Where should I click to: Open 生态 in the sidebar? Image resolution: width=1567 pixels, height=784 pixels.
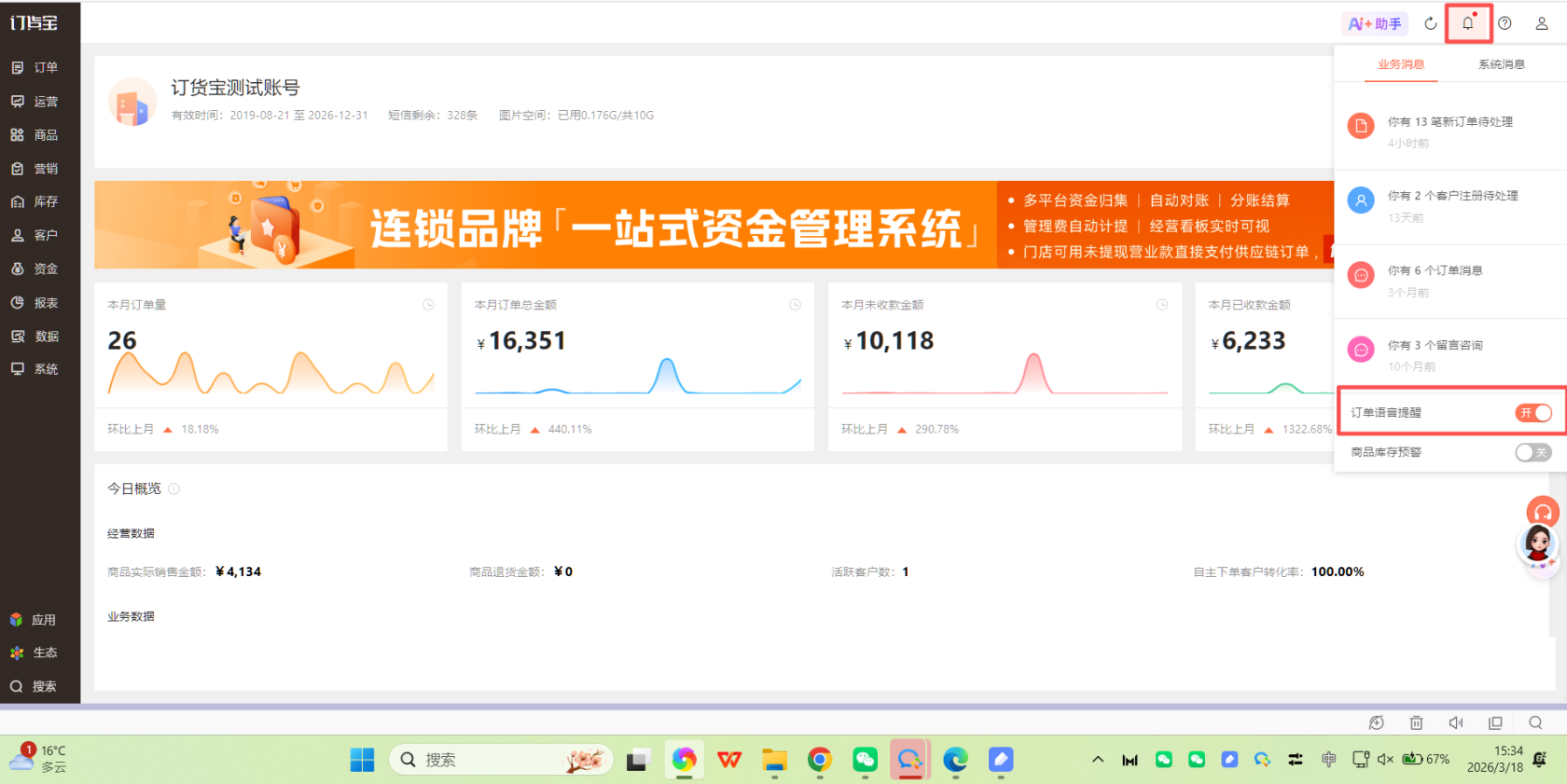click(33, 653)
